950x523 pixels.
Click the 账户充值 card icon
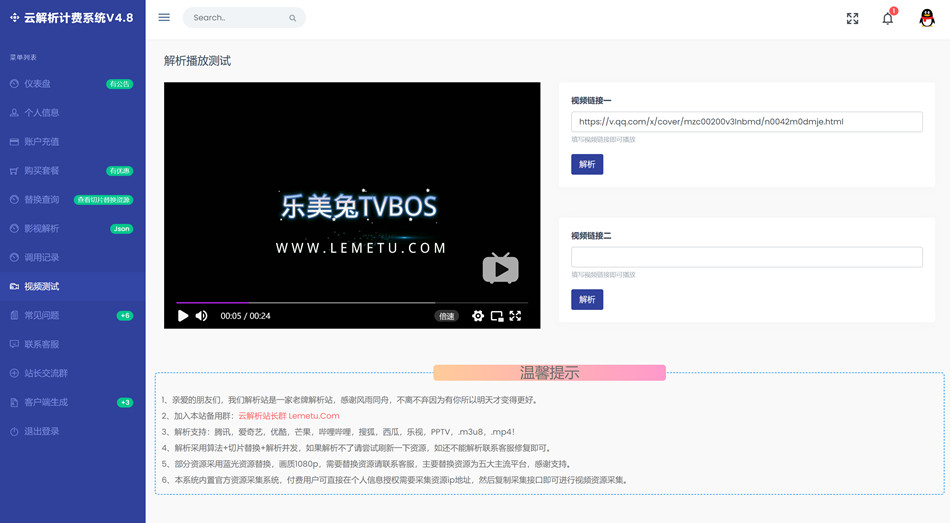pos(14,142)
